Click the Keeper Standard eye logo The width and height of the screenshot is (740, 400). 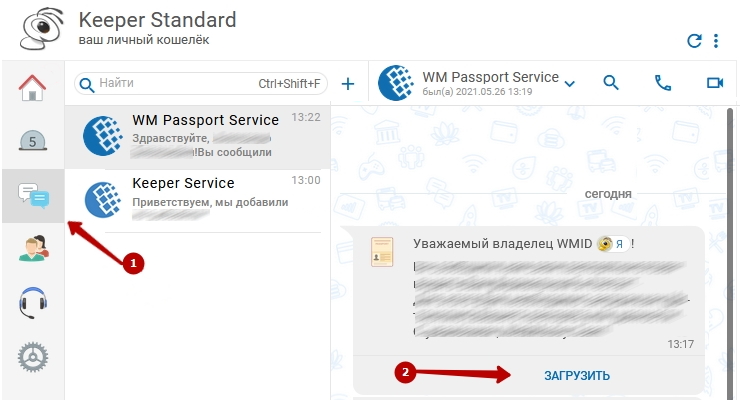(x=42, y=28)
